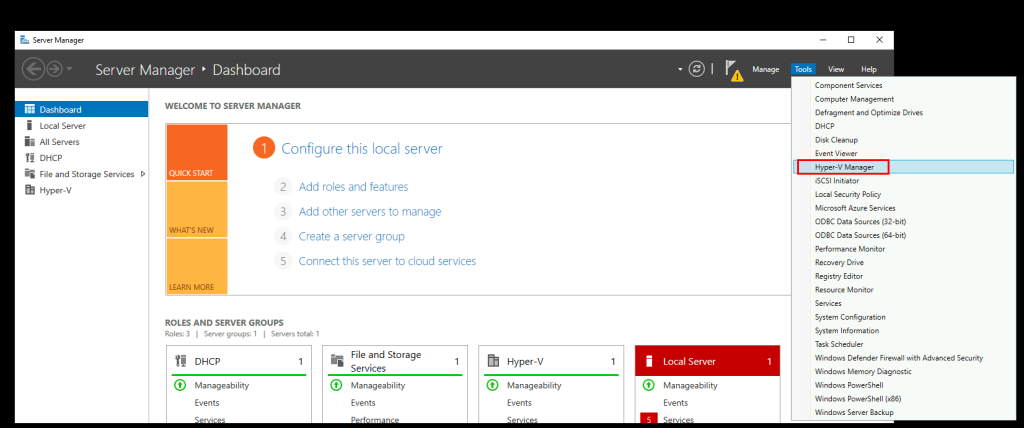Click Events in the DHCP tile
The width and height of the screenshot is (1024, 428).
pos(206,403)
